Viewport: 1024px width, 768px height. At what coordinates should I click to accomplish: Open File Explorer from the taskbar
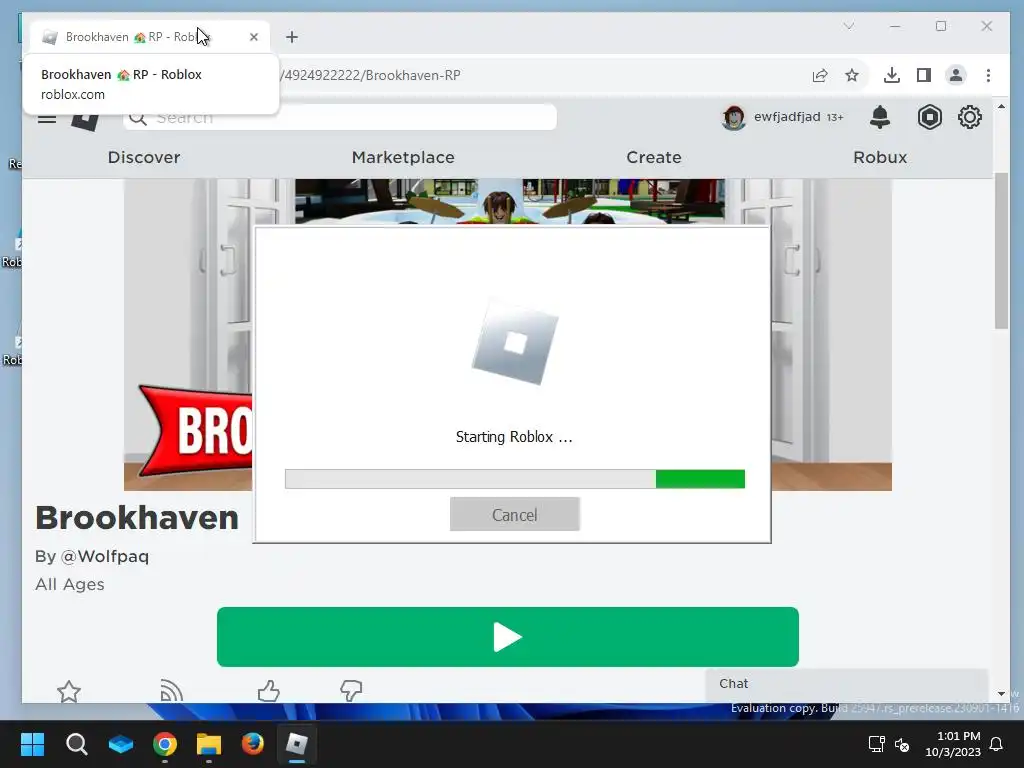pos(209,744)
